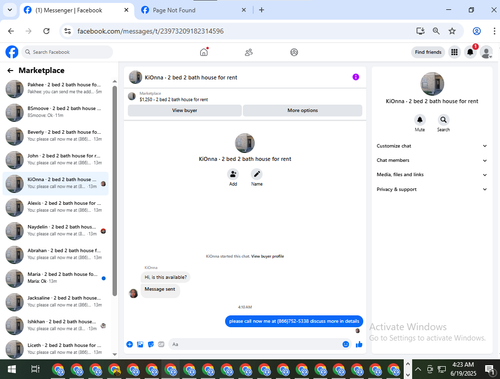Mute the KiOnna conversation
This screenshot has height=379, width=500.
pyautogui.click(x=420, y=119)
